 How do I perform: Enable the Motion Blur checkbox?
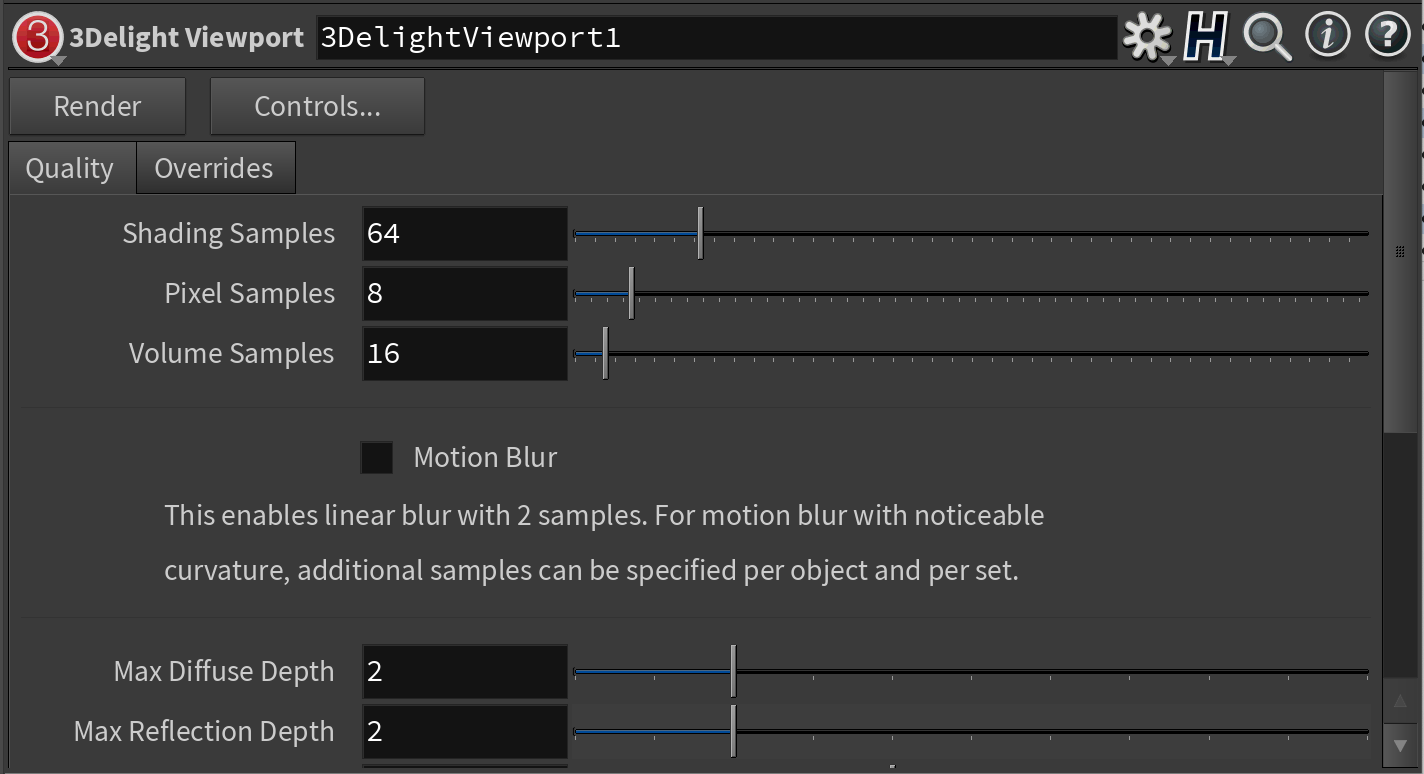(x=377, y=458)
